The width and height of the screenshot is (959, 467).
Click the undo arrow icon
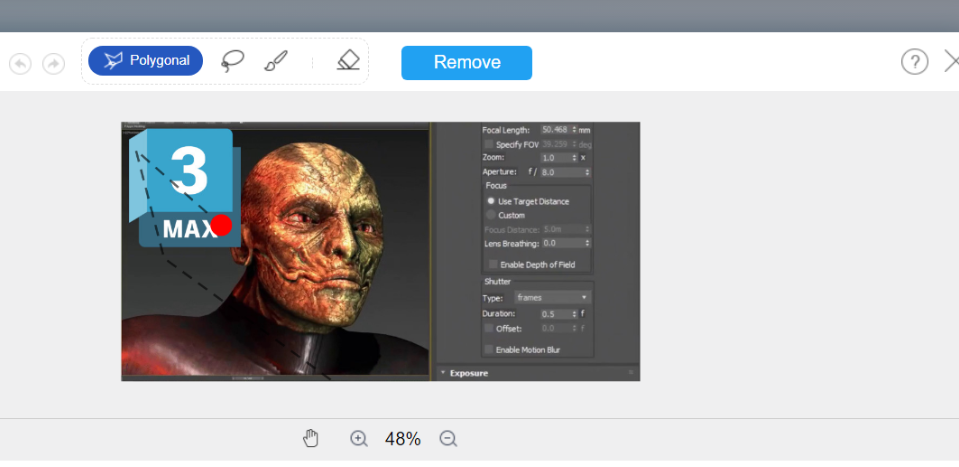20,63
